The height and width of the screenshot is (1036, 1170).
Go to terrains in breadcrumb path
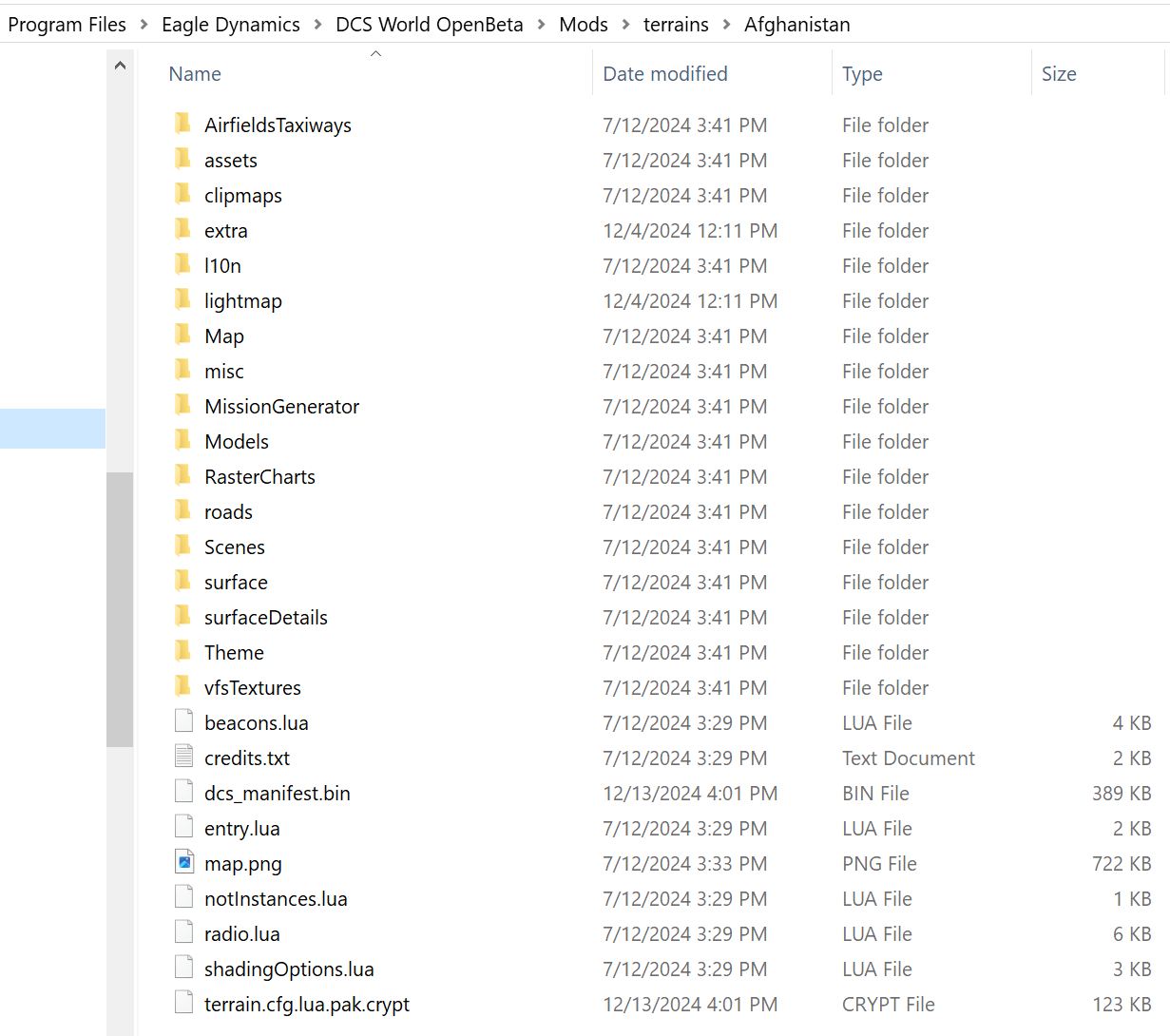(x=676, y=25)
